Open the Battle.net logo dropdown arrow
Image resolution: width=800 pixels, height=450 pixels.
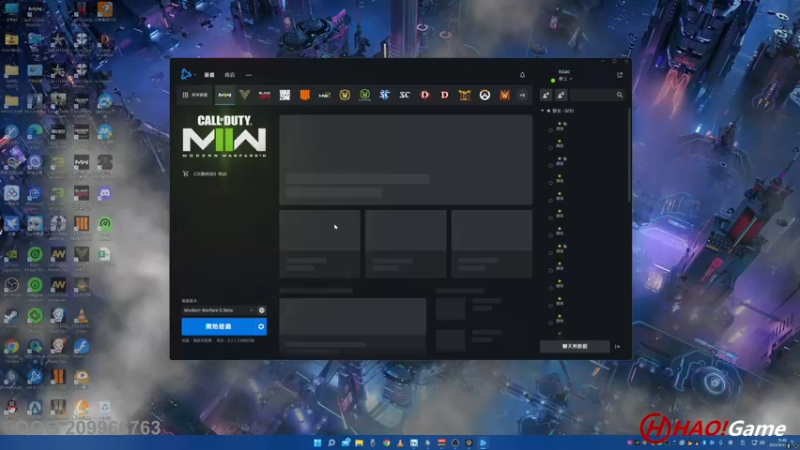click(195, 75)
